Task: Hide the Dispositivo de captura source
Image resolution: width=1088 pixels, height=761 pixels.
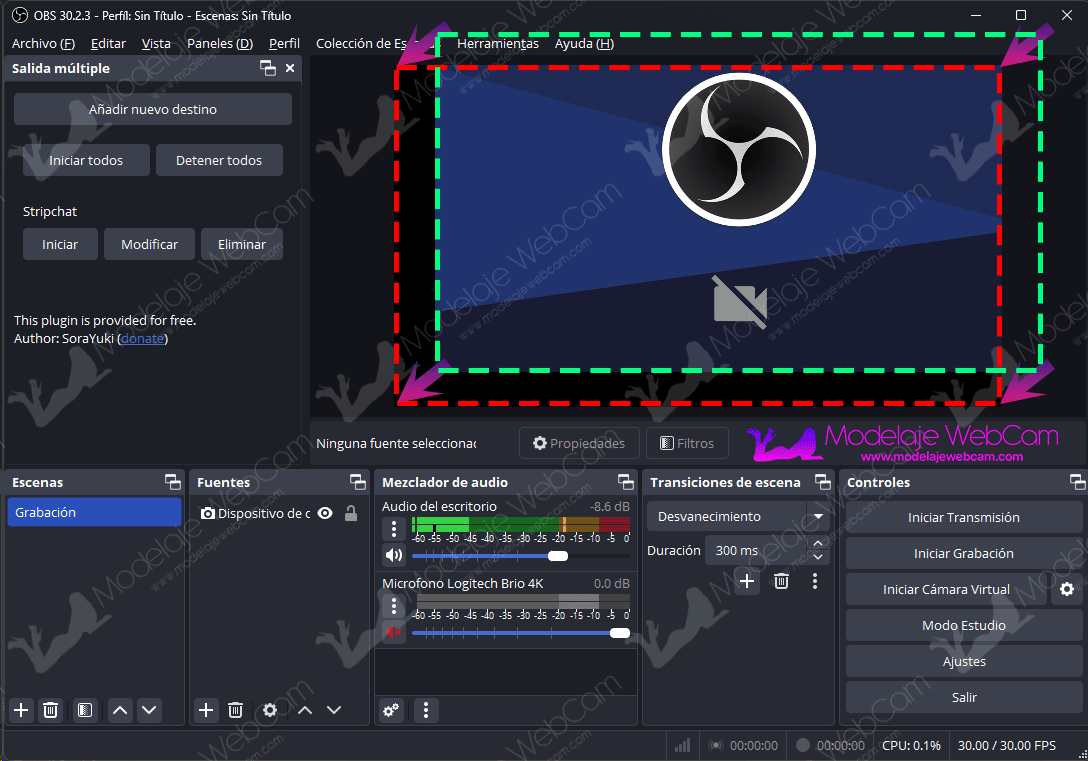Action: tap(325, 513)
